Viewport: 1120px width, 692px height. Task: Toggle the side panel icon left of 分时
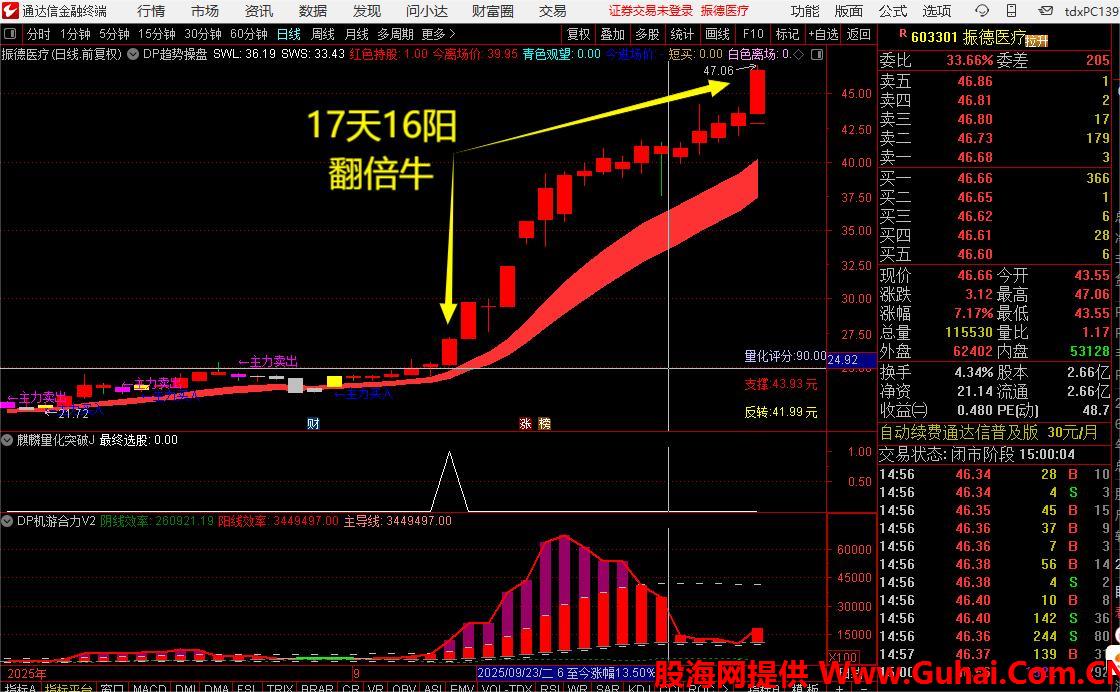coord(10,34)
